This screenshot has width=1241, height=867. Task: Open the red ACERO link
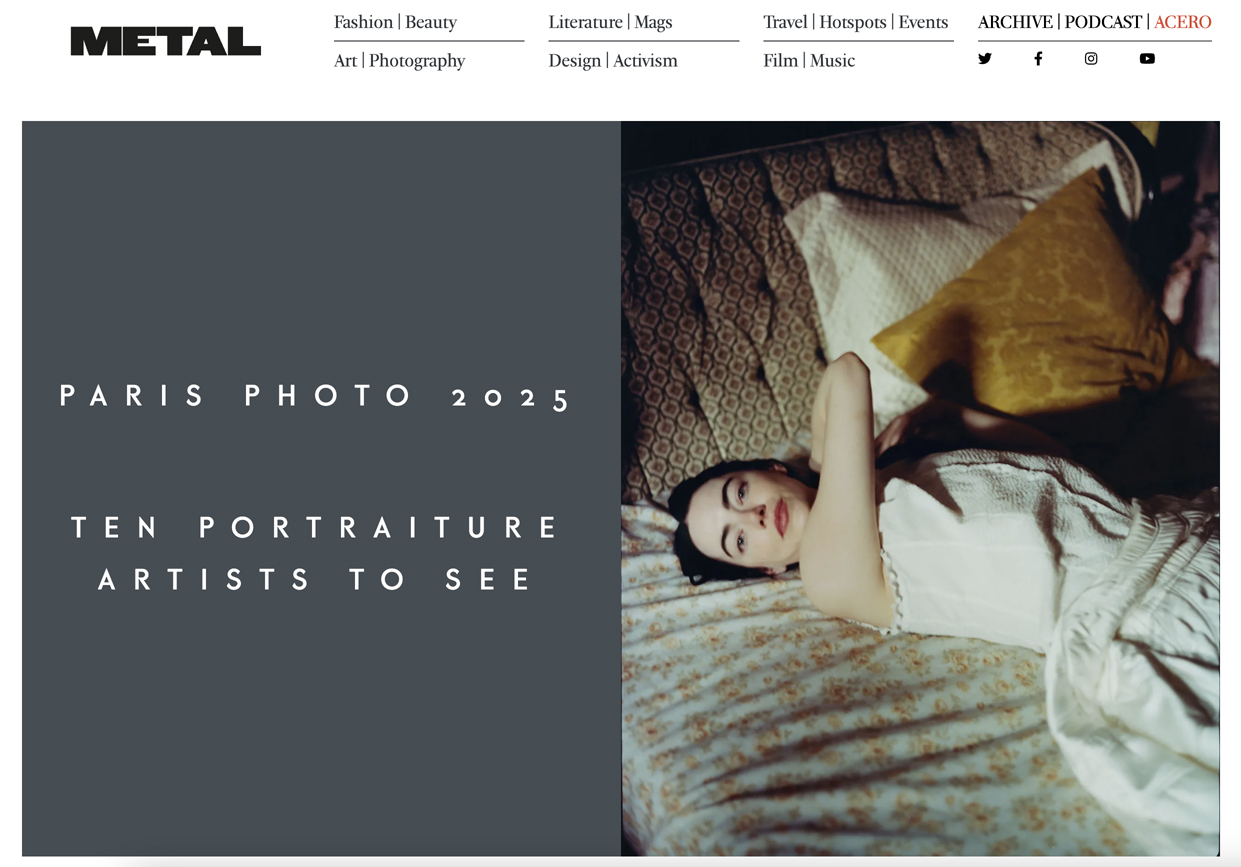pyautogui.click(x=1183, y=22)
